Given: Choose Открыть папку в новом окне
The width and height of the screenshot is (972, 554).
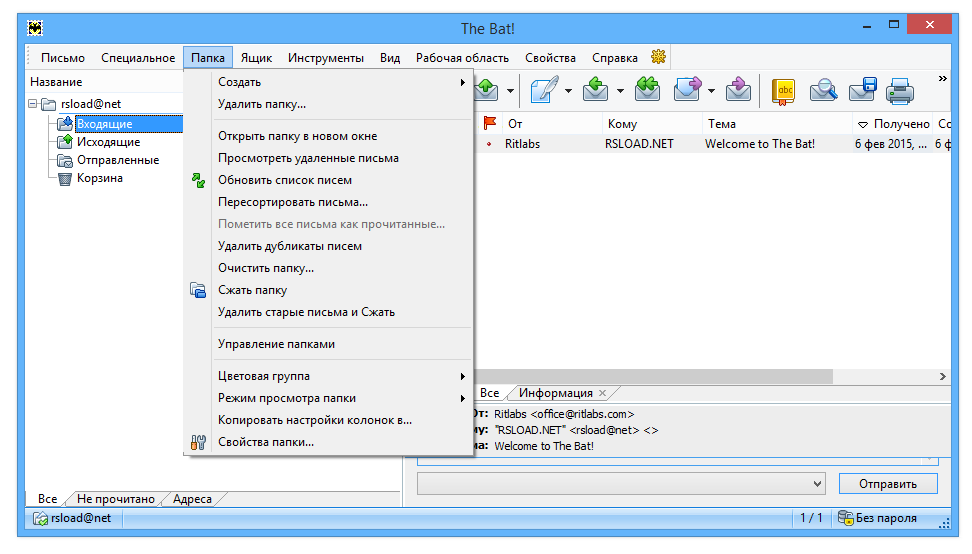Looking at the screenshot, I should [329, 136].
